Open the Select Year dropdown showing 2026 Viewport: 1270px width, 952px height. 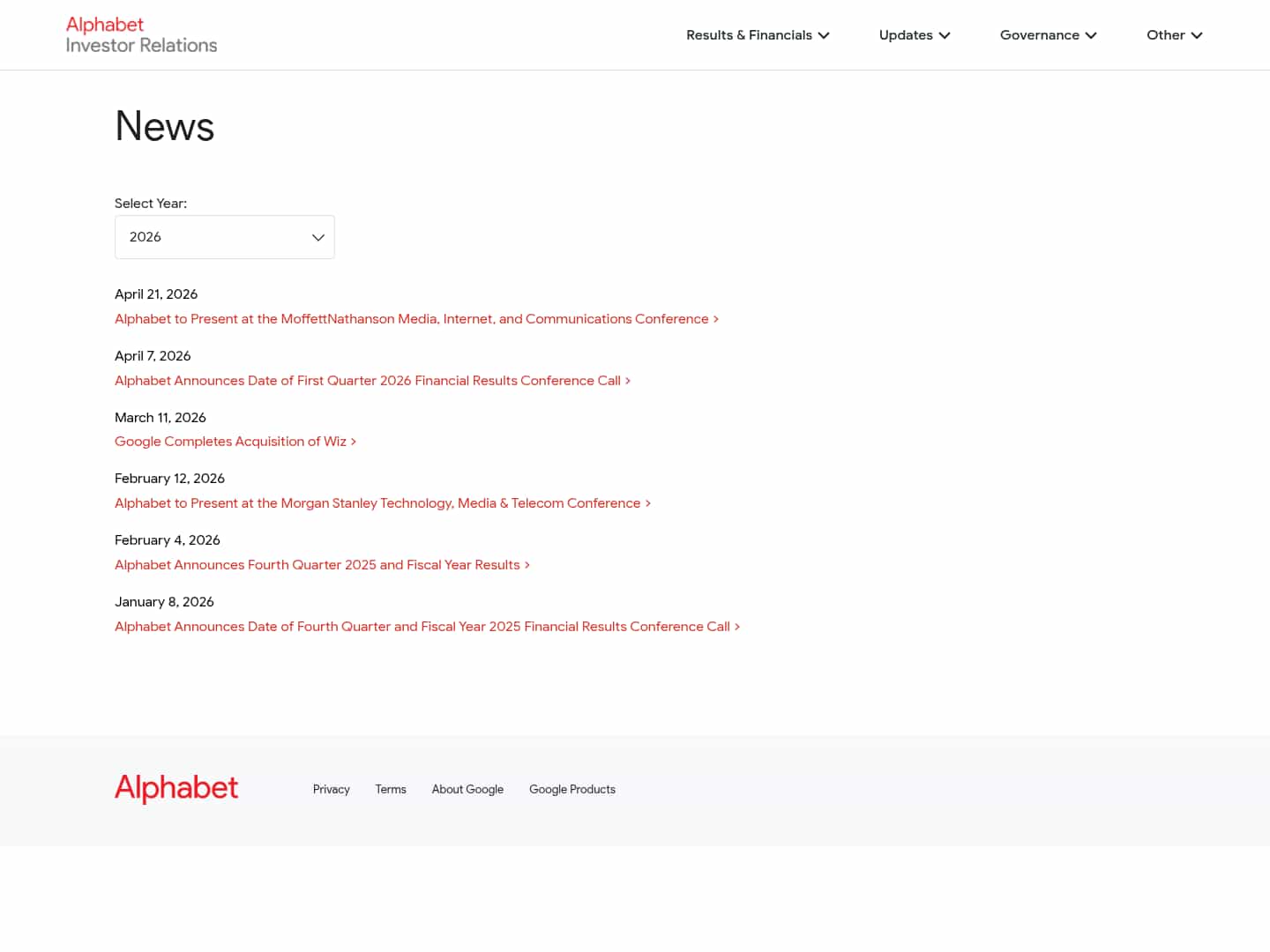[x=224, y=237]
